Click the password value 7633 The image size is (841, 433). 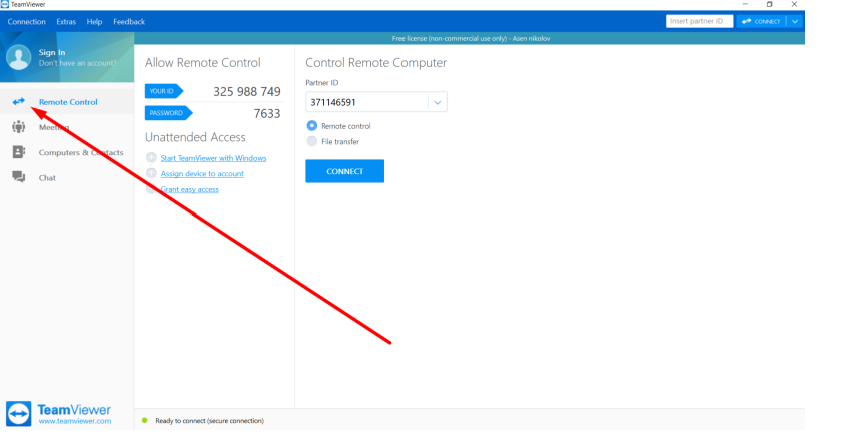[x=267, y=114]
